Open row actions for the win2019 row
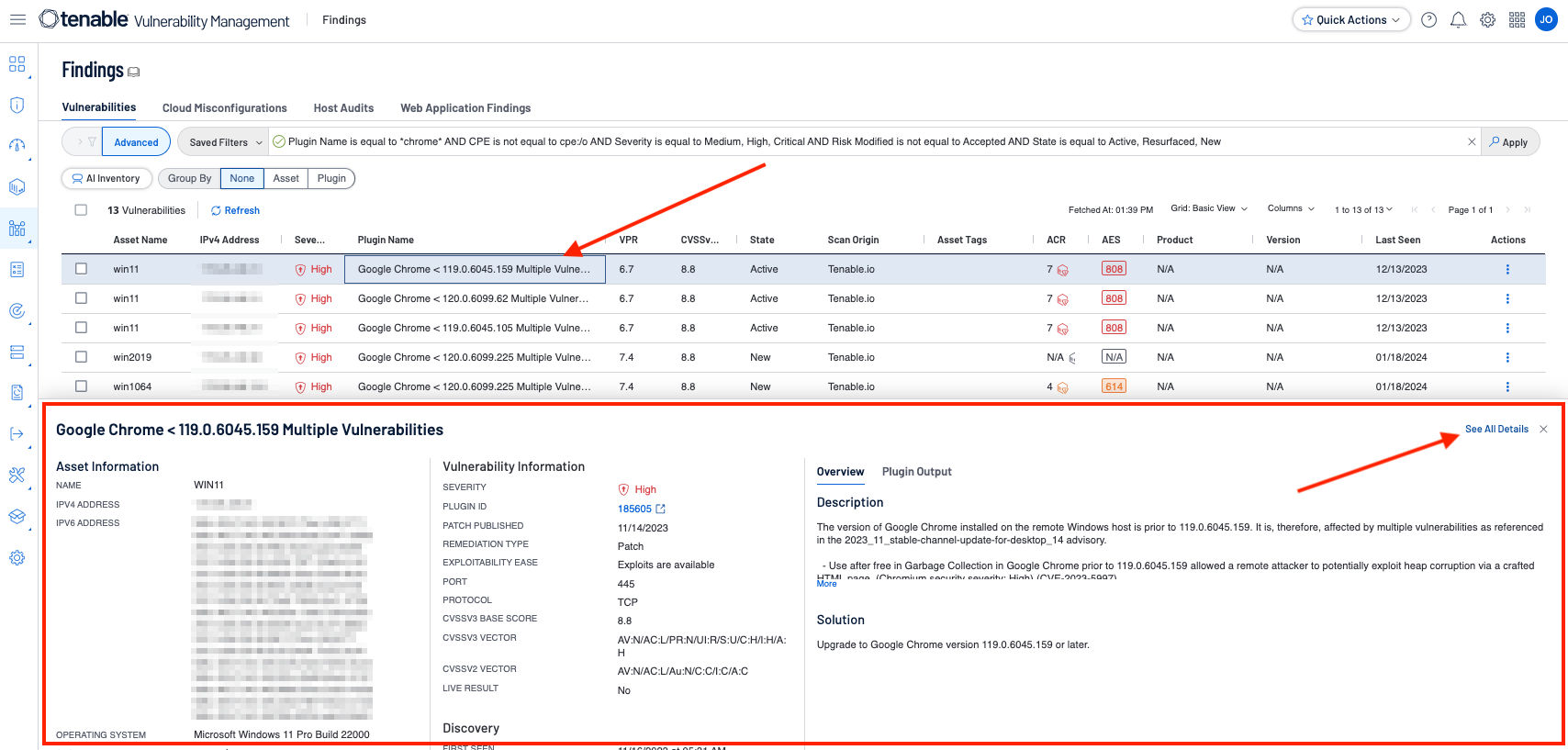This screenshot has width=1568, height=750. [1507, 357]
